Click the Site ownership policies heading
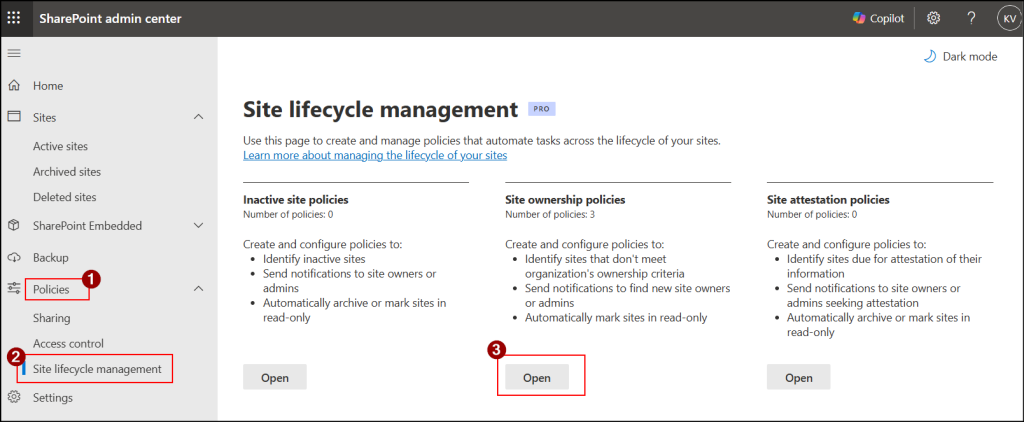This screenshot has width=1024, height=422. pos(565,199)
